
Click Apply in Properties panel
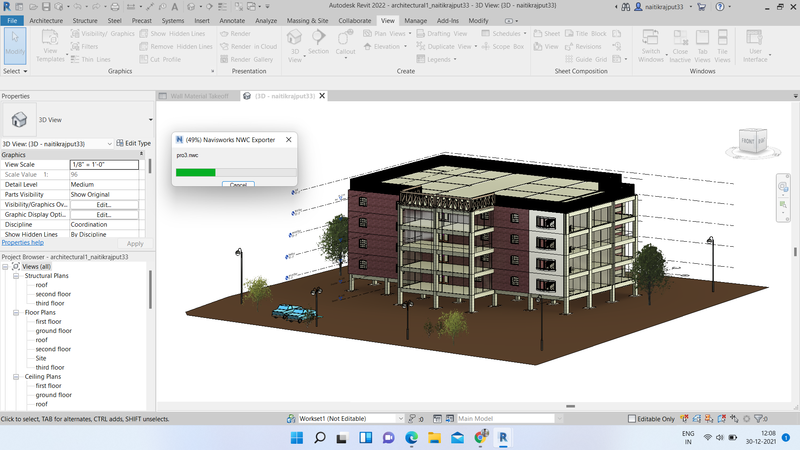[135, 244]
